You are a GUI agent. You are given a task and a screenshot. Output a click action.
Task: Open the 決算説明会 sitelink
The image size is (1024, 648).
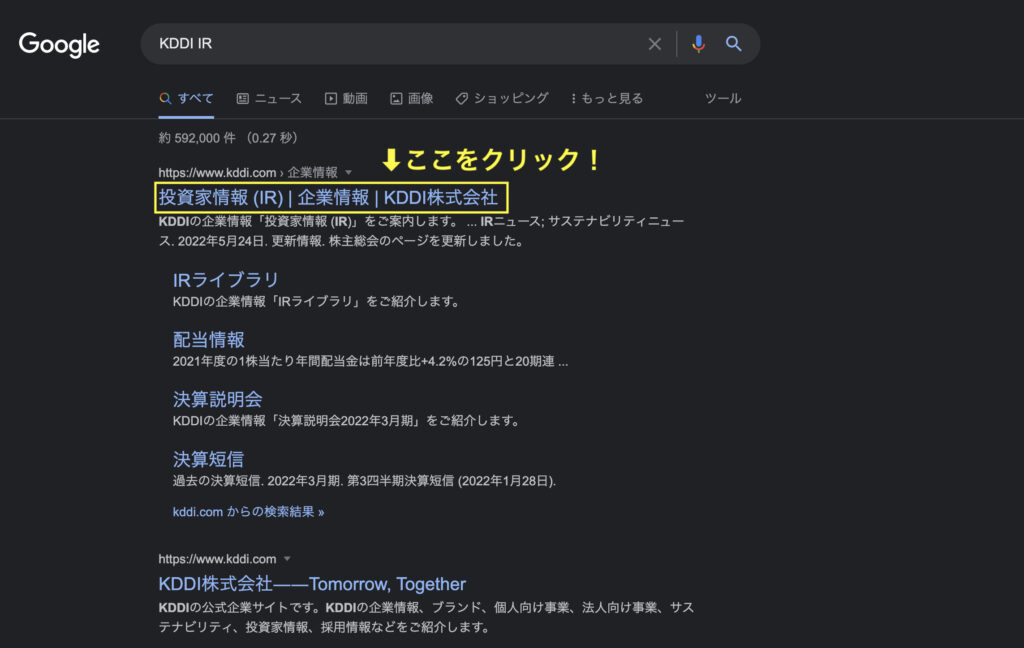tap(217, 399)
